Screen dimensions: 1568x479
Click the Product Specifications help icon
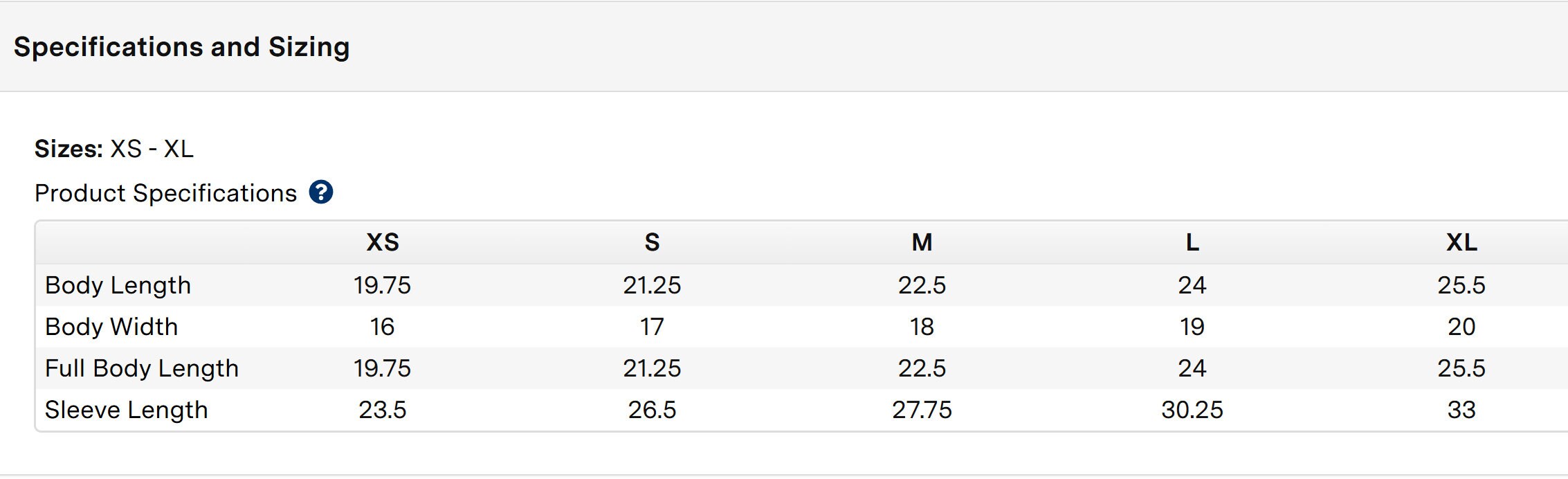click(x=321, y=192)
